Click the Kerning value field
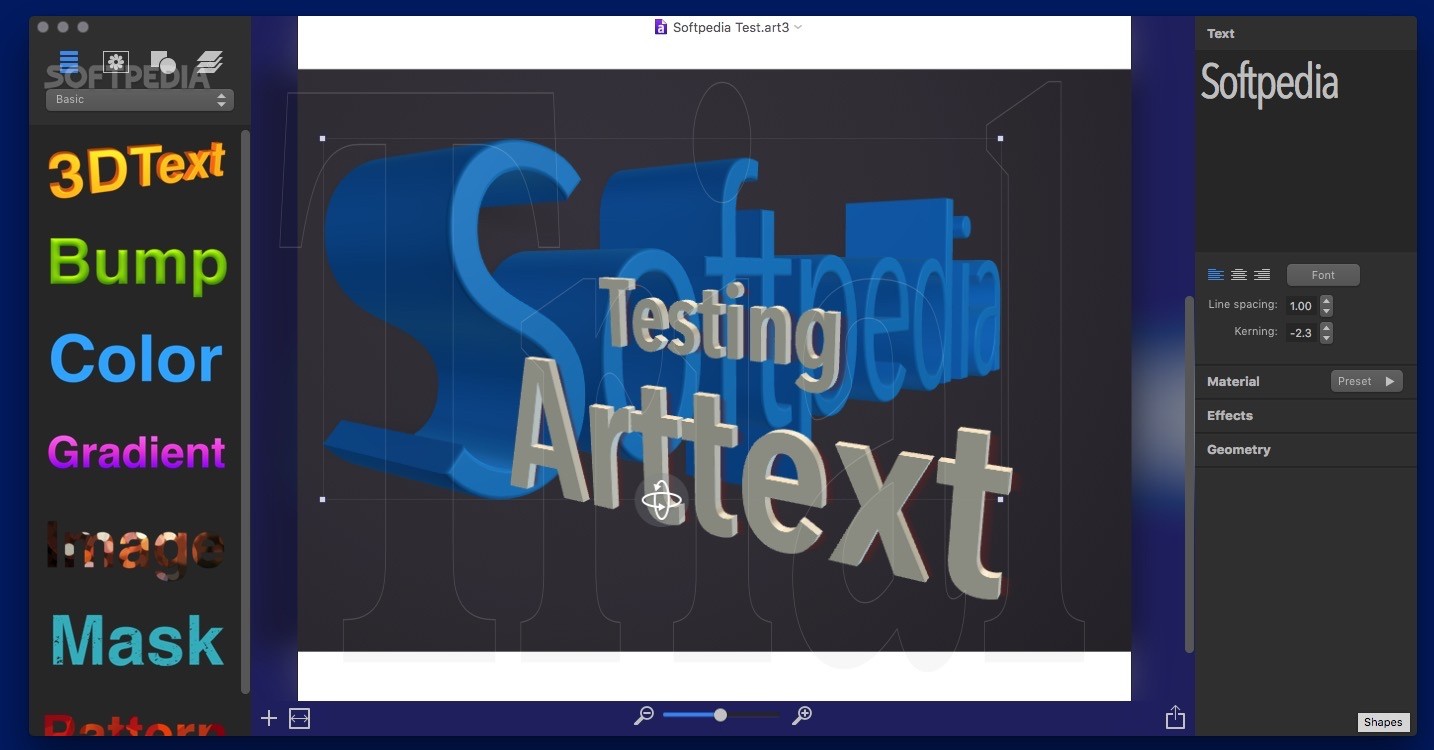 coord(1301,333)
